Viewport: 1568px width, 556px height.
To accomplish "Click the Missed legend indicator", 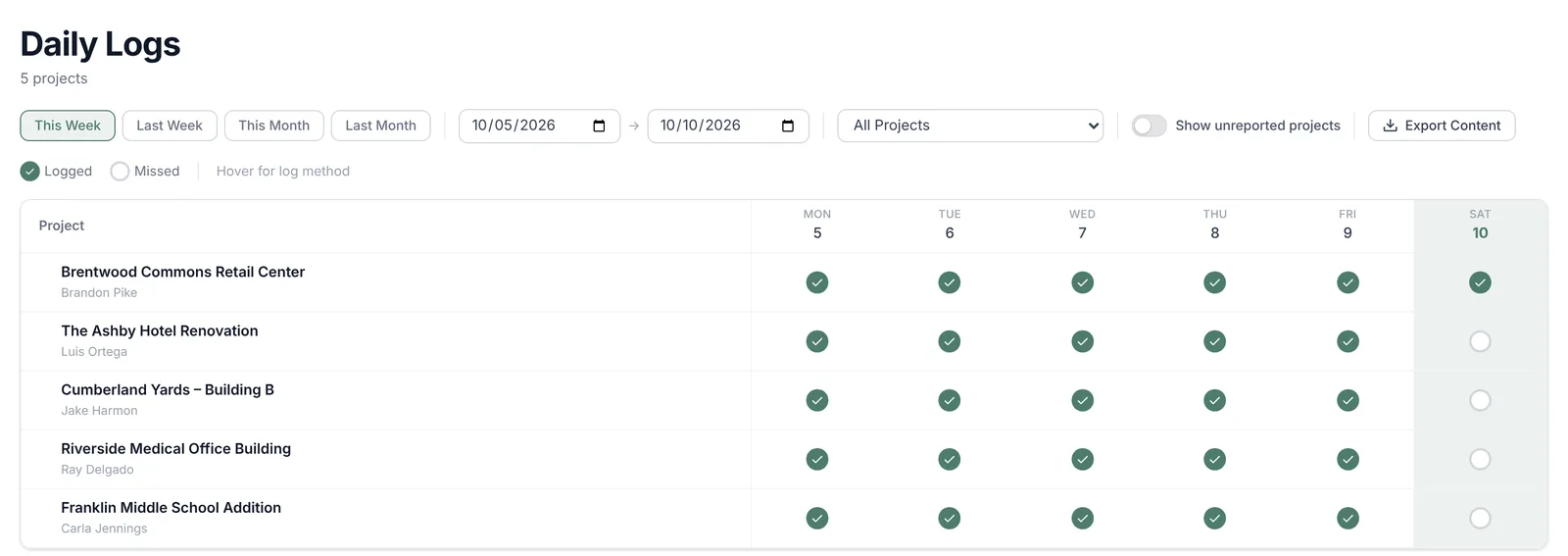I will point(120,171).
